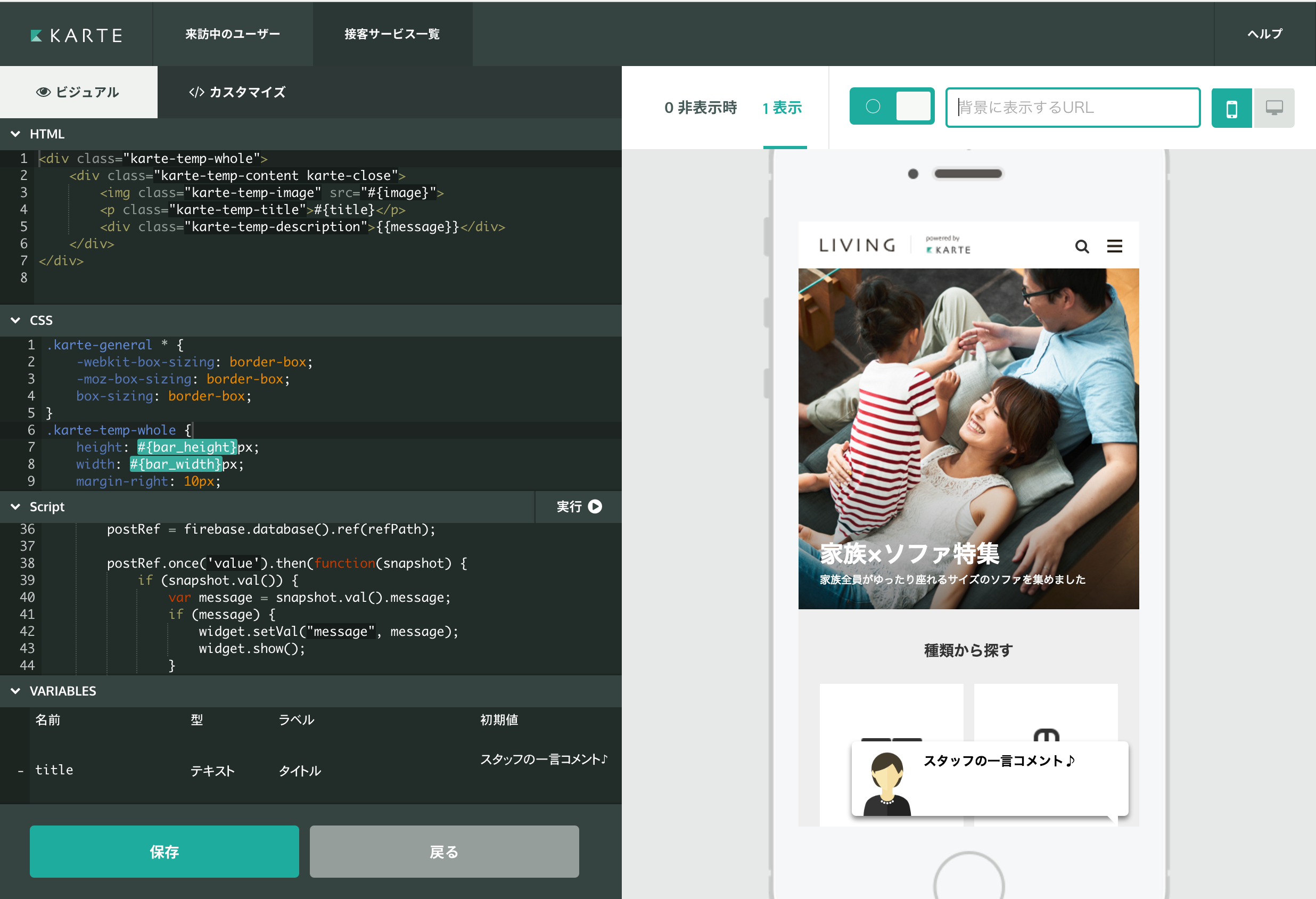This screenshot has width=1316, height=899.
Task: Collapse the CSS section
Action: pos(16,321)
